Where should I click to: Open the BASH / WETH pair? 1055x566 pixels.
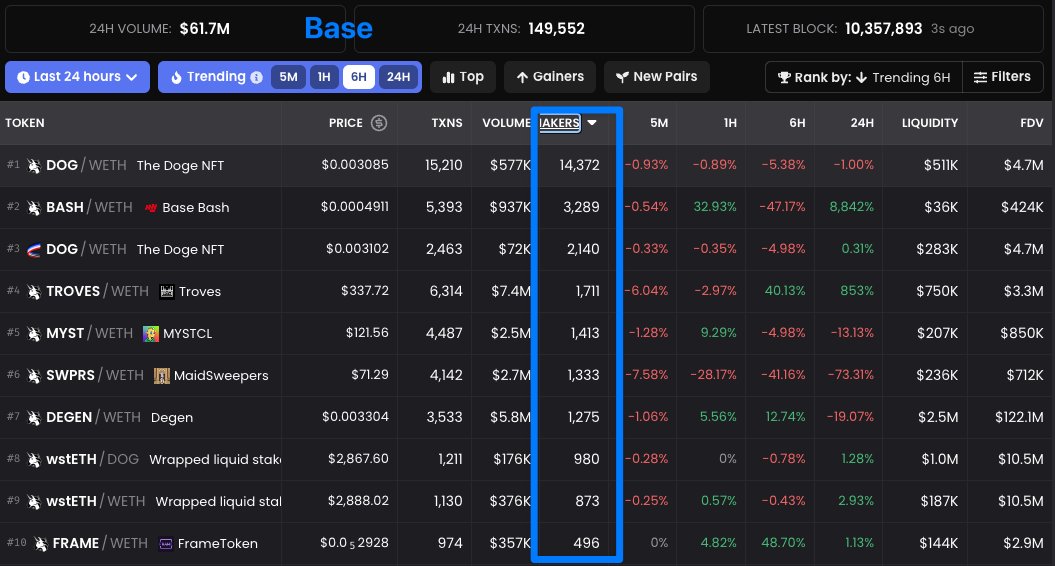click(x=89, y=207)
